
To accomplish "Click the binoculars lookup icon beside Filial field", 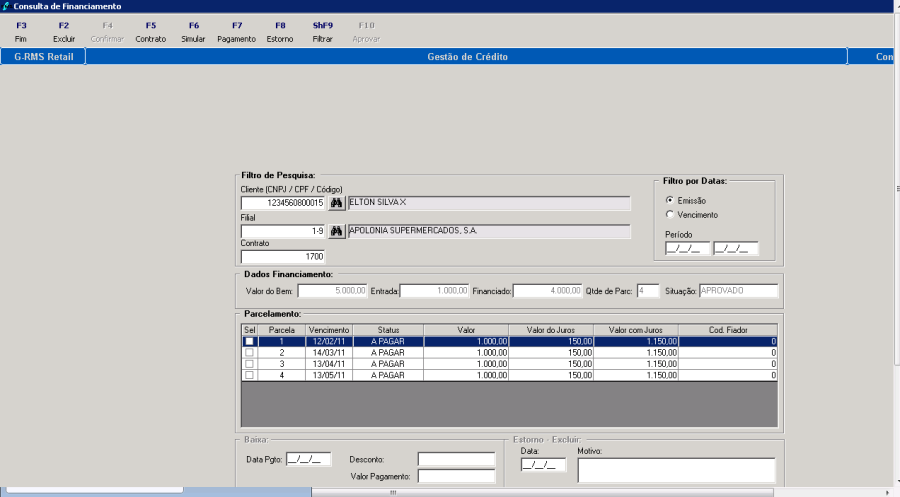I will [x=336, y=231].
